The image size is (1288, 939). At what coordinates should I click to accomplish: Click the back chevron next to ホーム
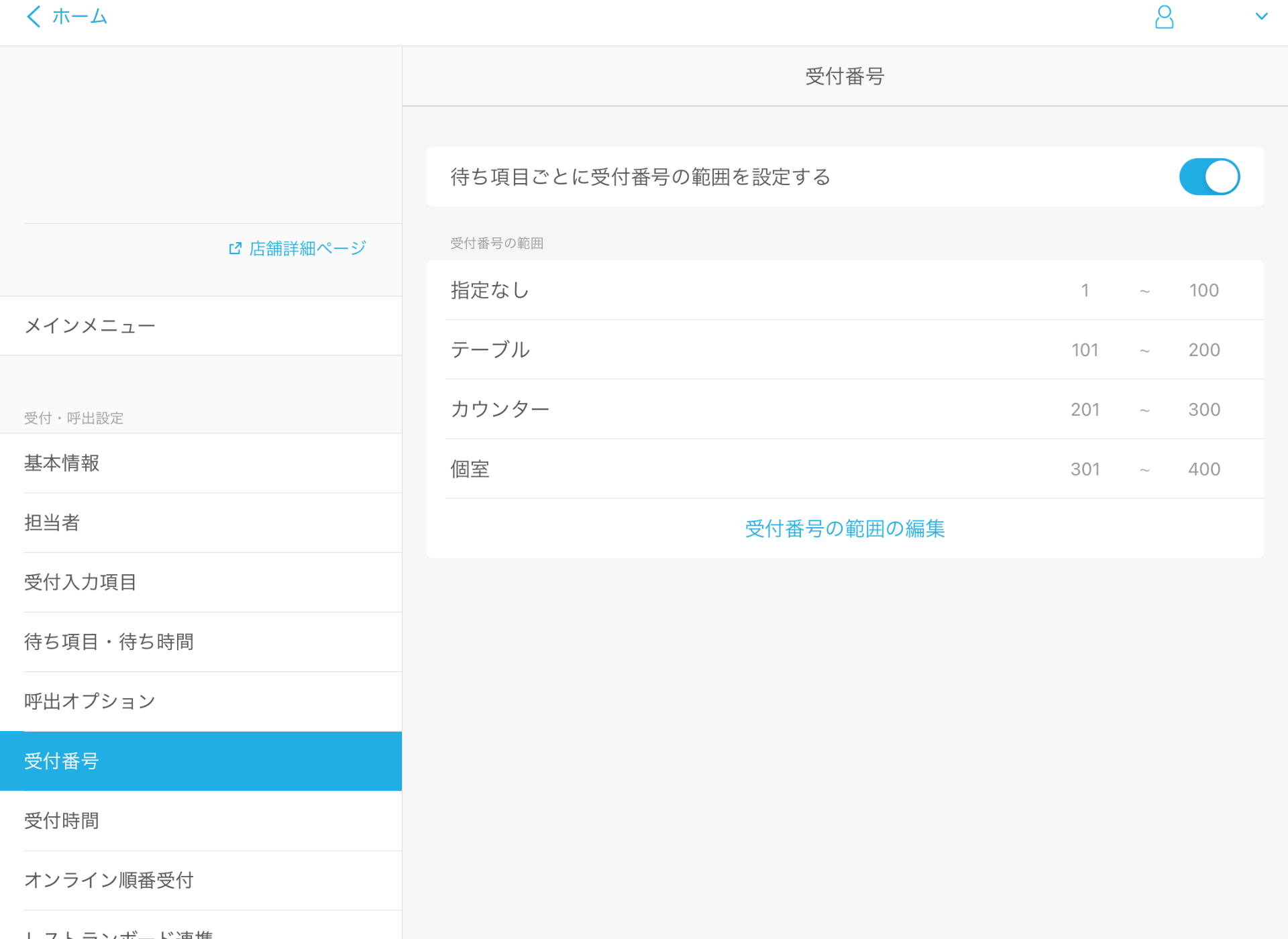pyautogui.click(x=34, y=16)
